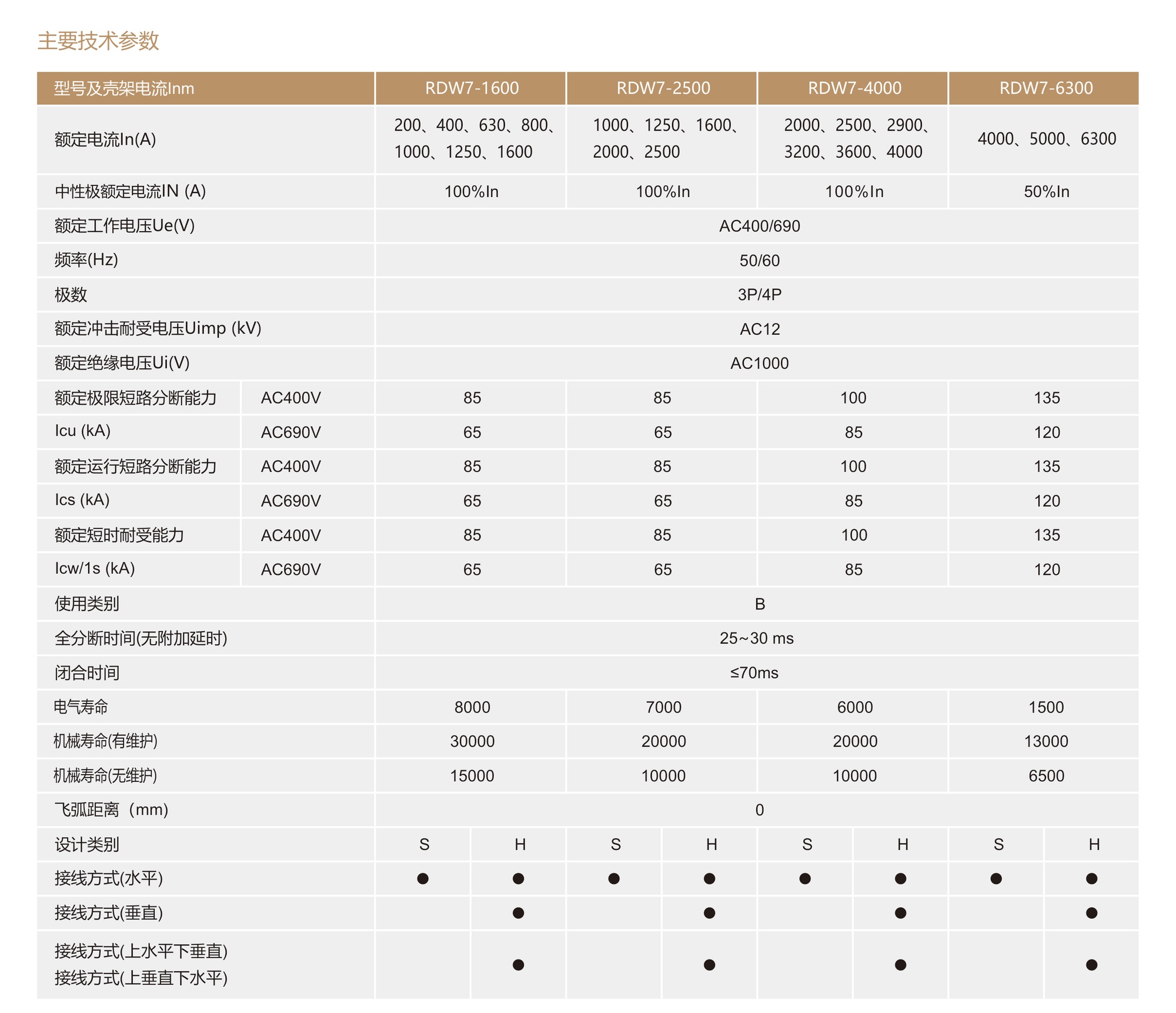Toggle RDW7-4000 H column vertical wiring dot

coord(901,912)
